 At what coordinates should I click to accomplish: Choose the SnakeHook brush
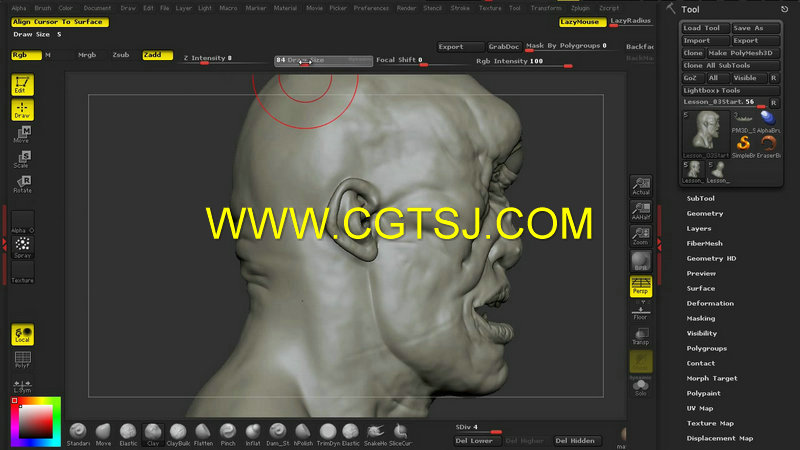coord(376,435)
